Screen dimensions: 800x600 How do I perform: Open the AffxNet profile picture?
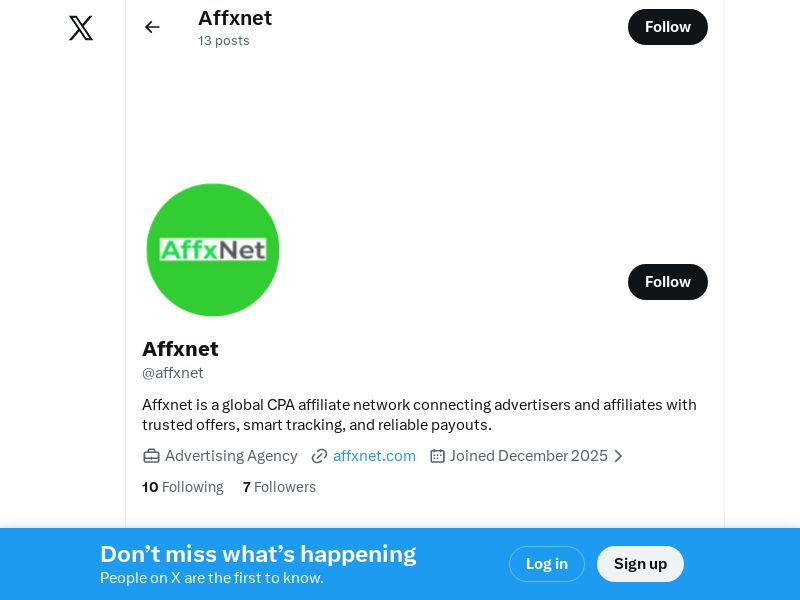(213, 250)
